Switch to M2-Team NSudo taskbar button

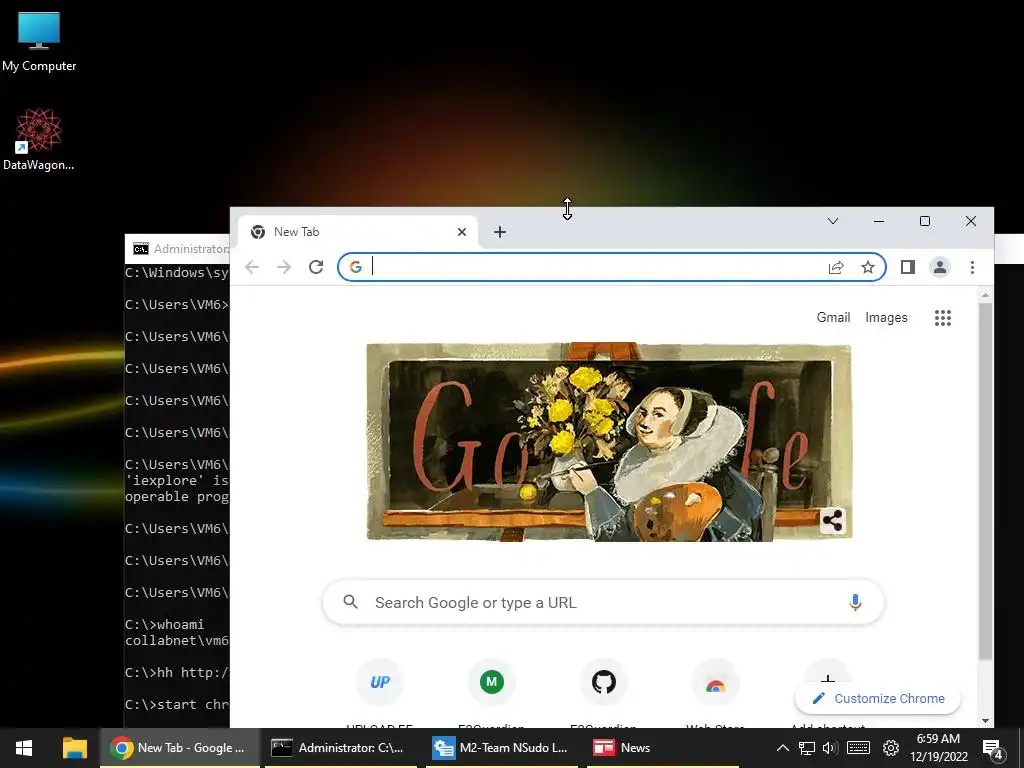pyautogui.click(x=502, y=748)
